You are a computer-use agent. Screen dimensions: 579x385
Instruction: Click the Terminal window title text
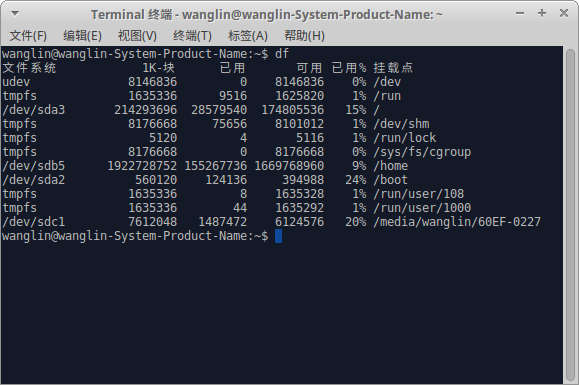pyautogui.click(x=267, y=15)
